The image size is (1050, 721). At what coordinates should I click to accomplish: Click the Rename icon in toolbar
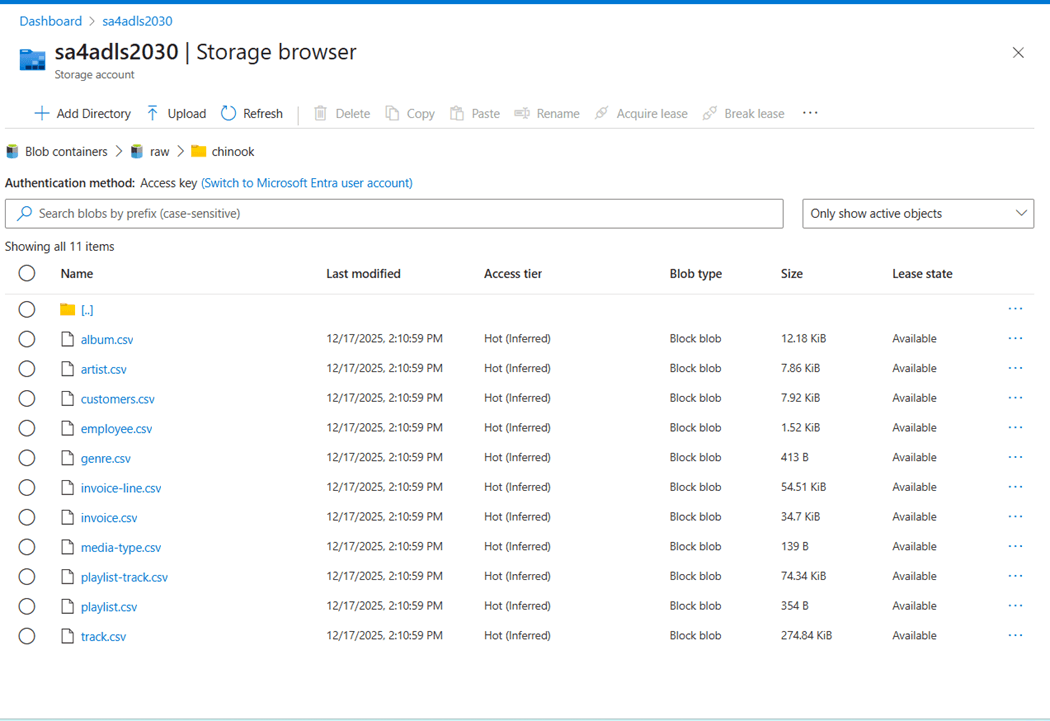[x=522, y=114]
